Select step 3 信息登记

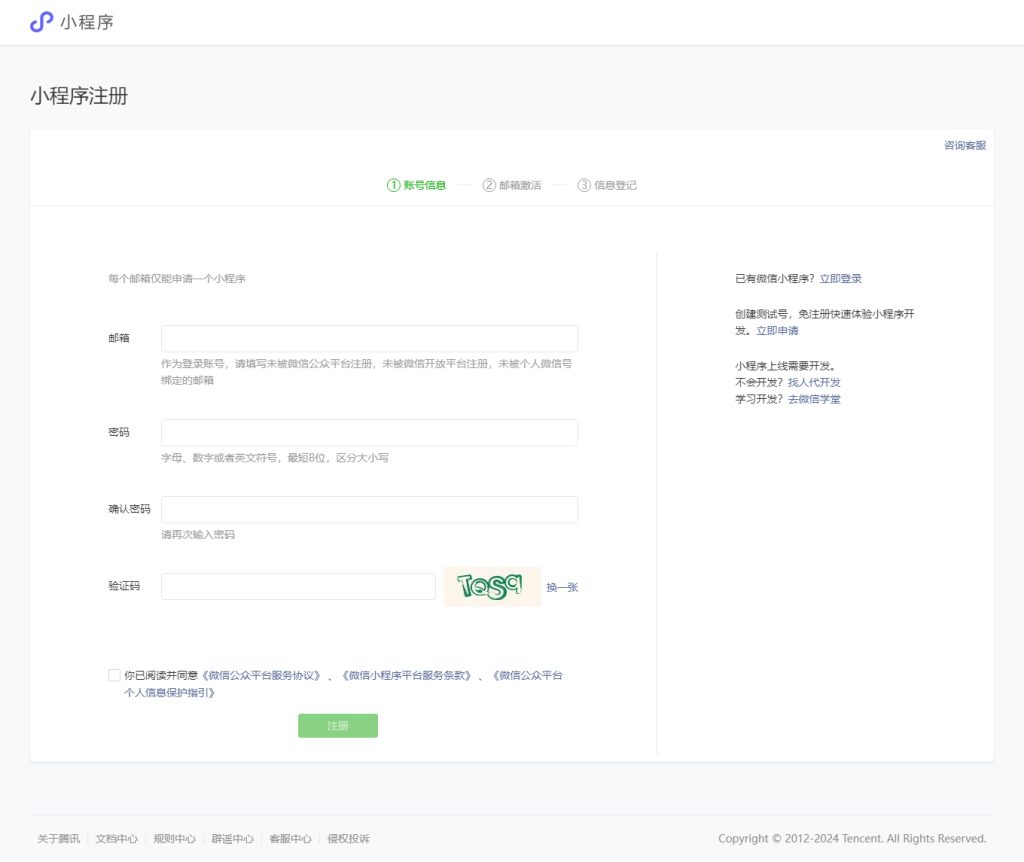tap(607, 185)
